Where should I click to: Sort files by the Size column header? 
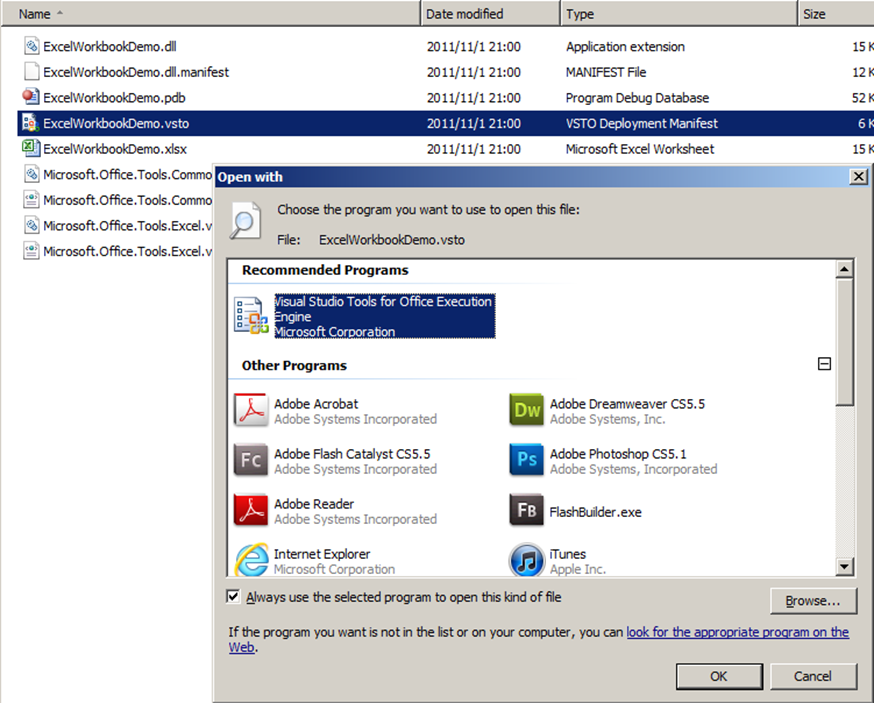pos(836,13)
